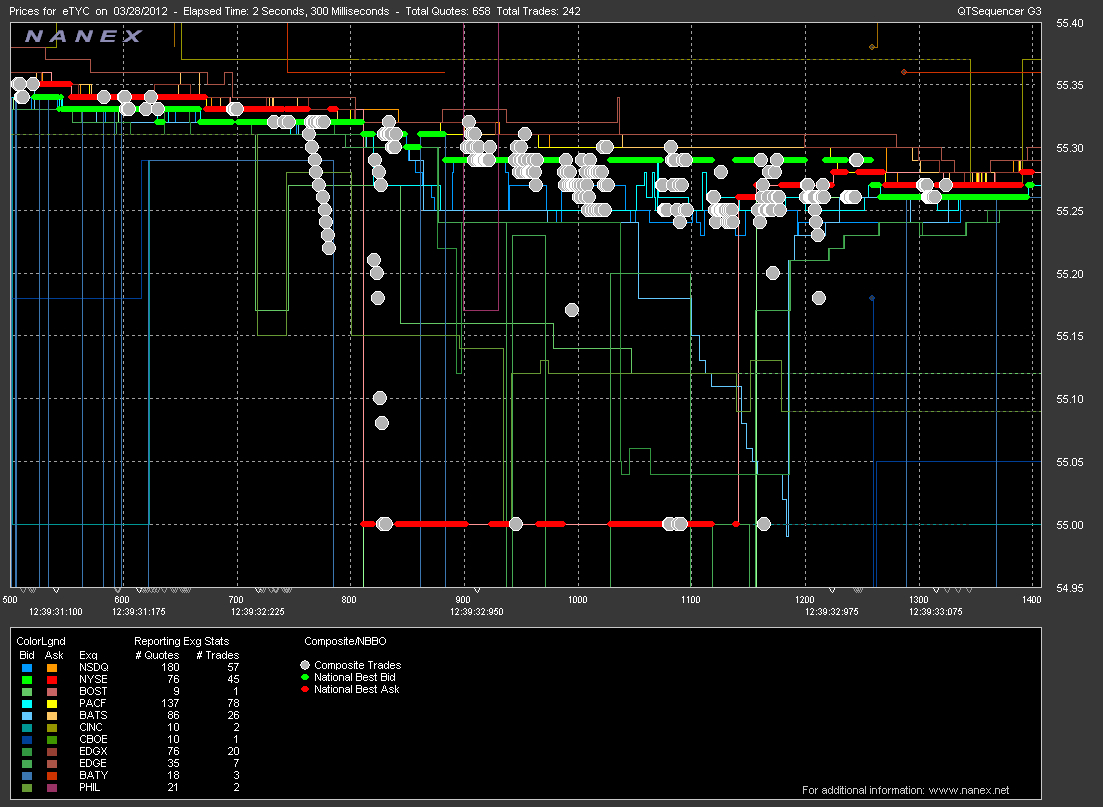The width and height of the screenshot is (1103, 807).
Task: Click the EDGX ask color swatch
Action: [x=53, y=751]
